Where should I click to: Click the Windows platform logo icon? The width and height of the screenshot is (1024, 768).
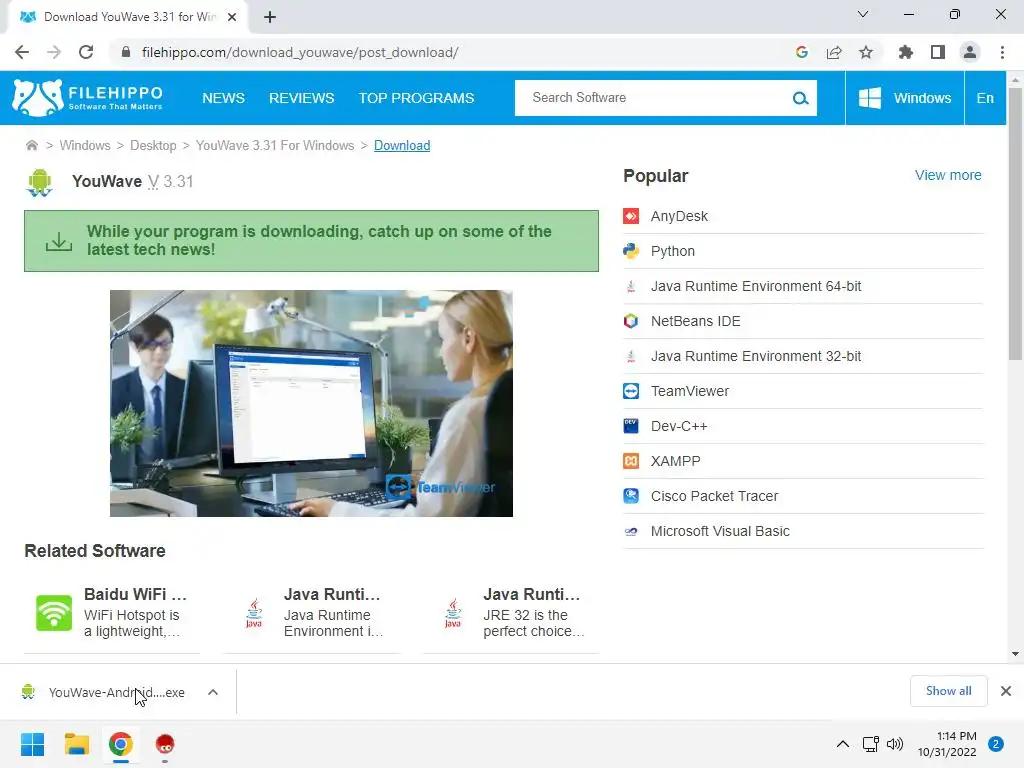point(869,98)
